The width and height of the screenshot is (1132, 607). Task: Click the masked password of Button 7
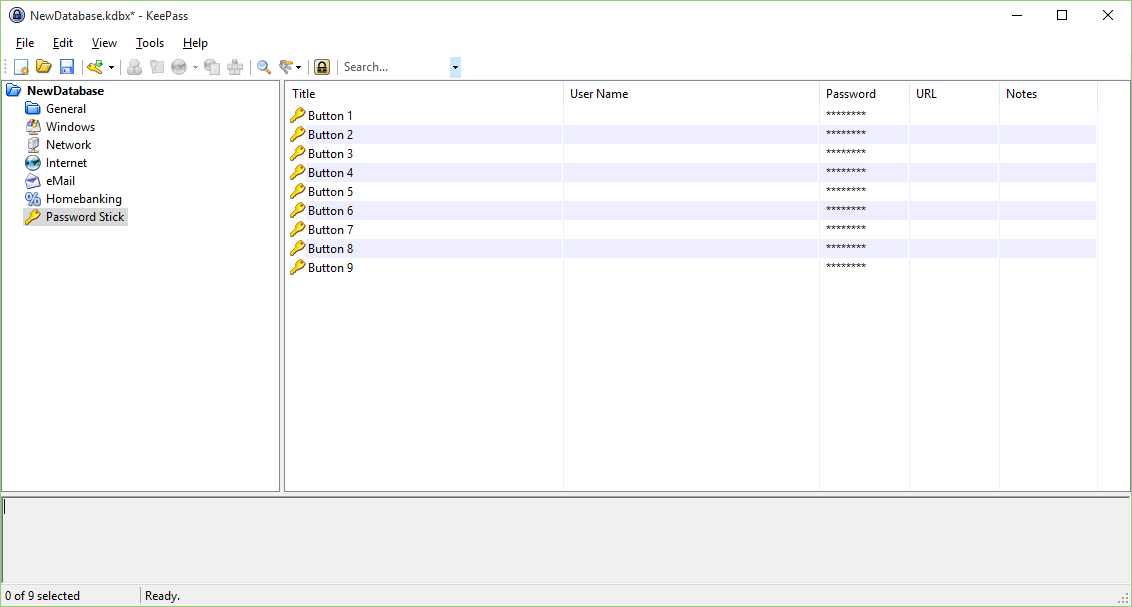(x=845, y=229)
